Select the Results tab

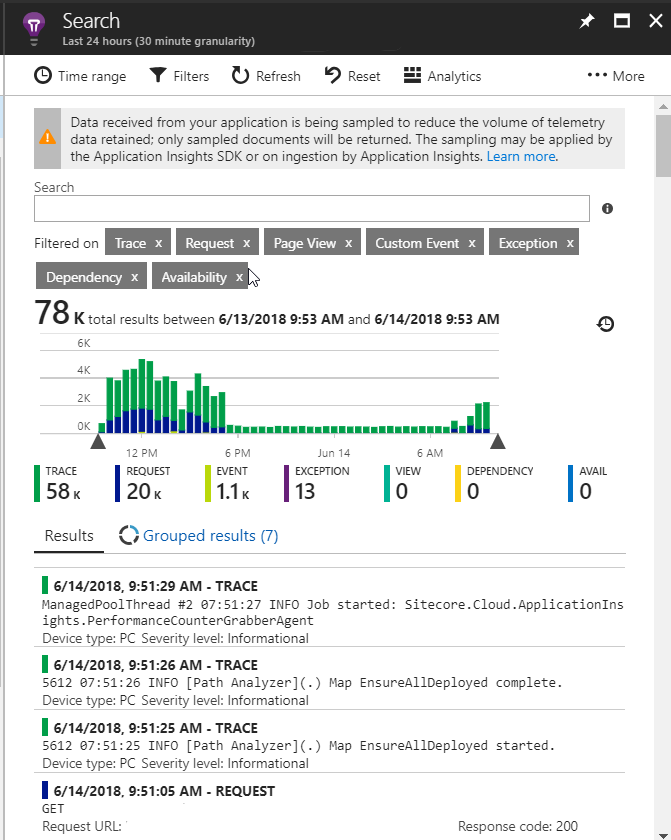click(69, 536)
